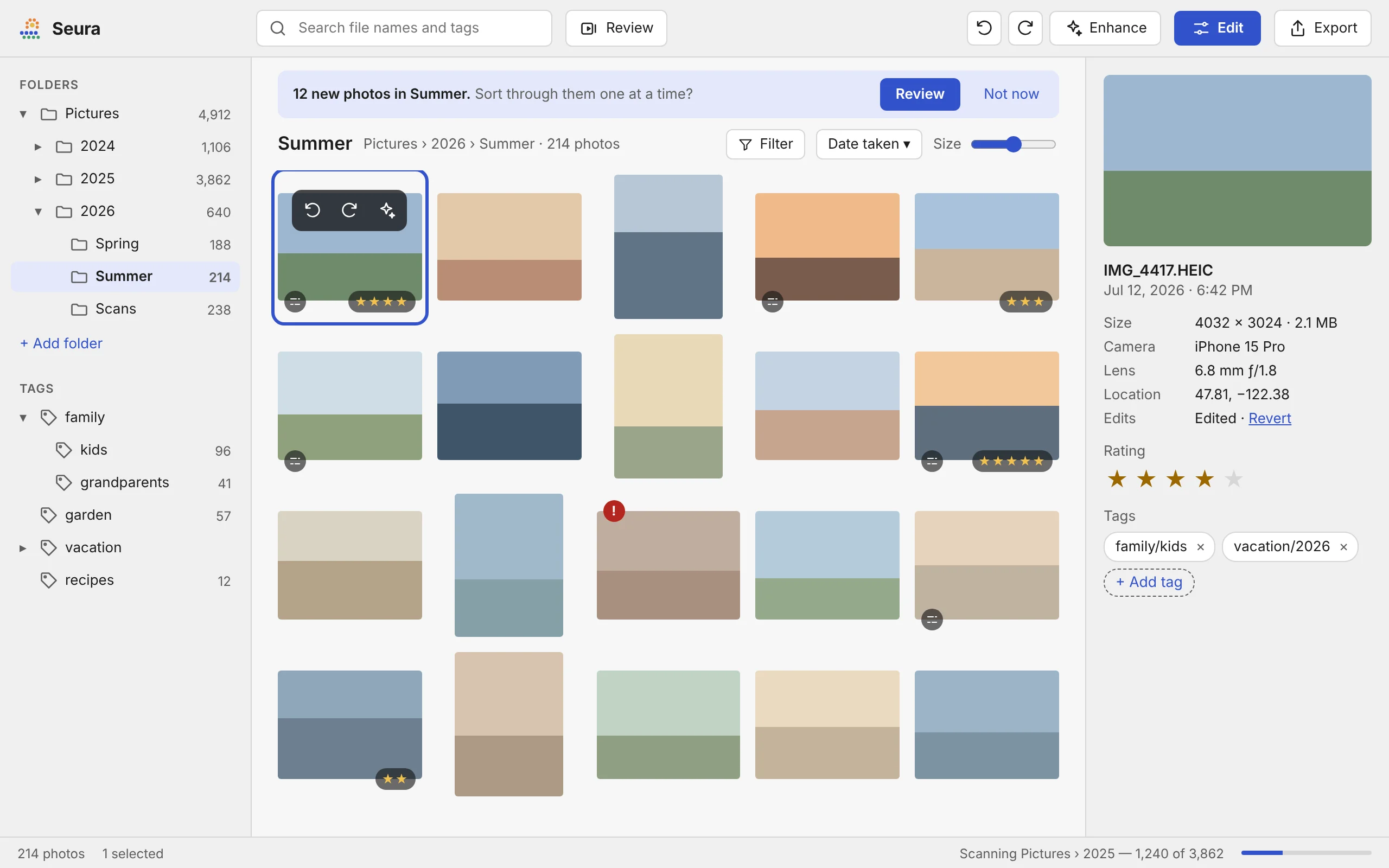The image size is (1389, 868).
Task: Collapse the Pictures folder
Action: [x=23, y=114]
